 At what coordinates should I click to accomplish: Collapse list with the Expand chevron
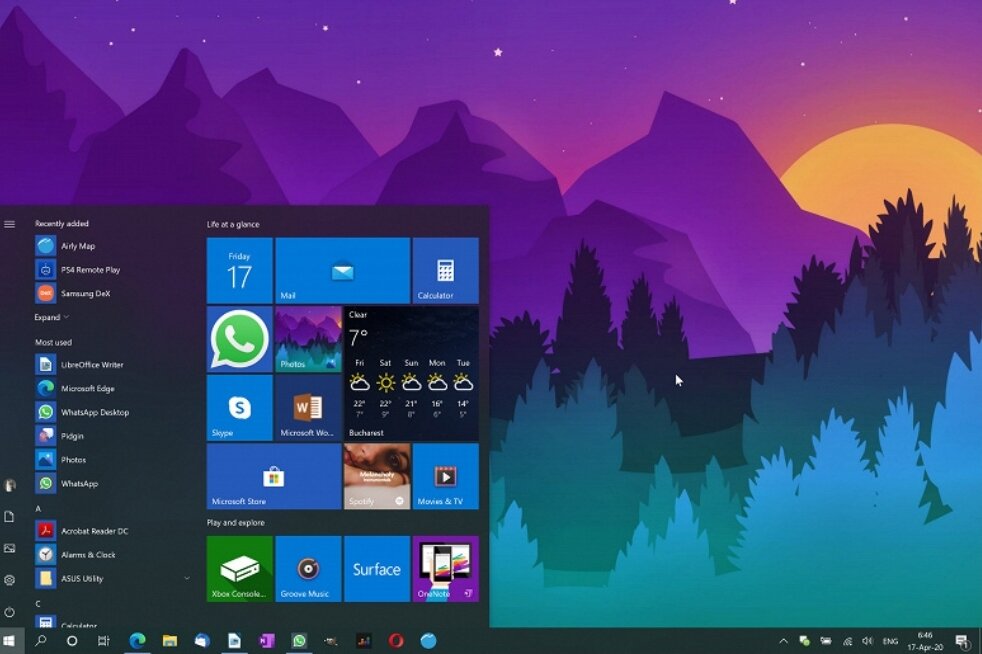52,317
